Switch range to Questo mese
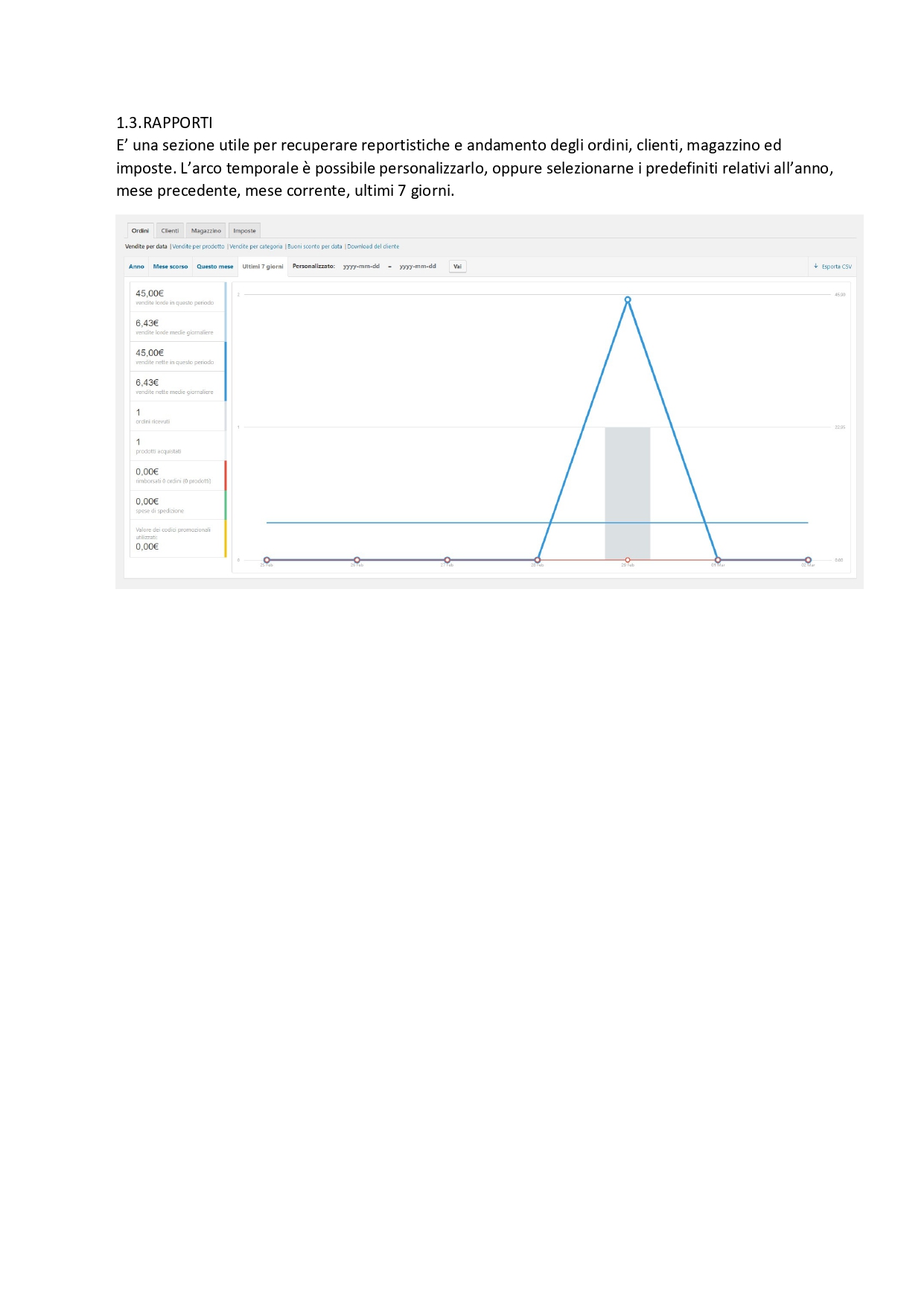 click(214, 267)
